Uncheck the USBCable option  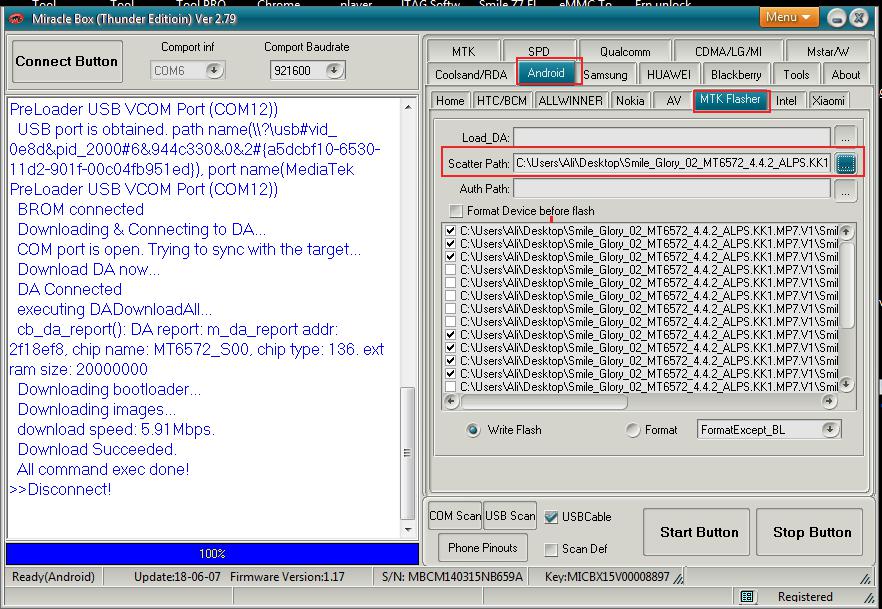(x=551, y=517)
